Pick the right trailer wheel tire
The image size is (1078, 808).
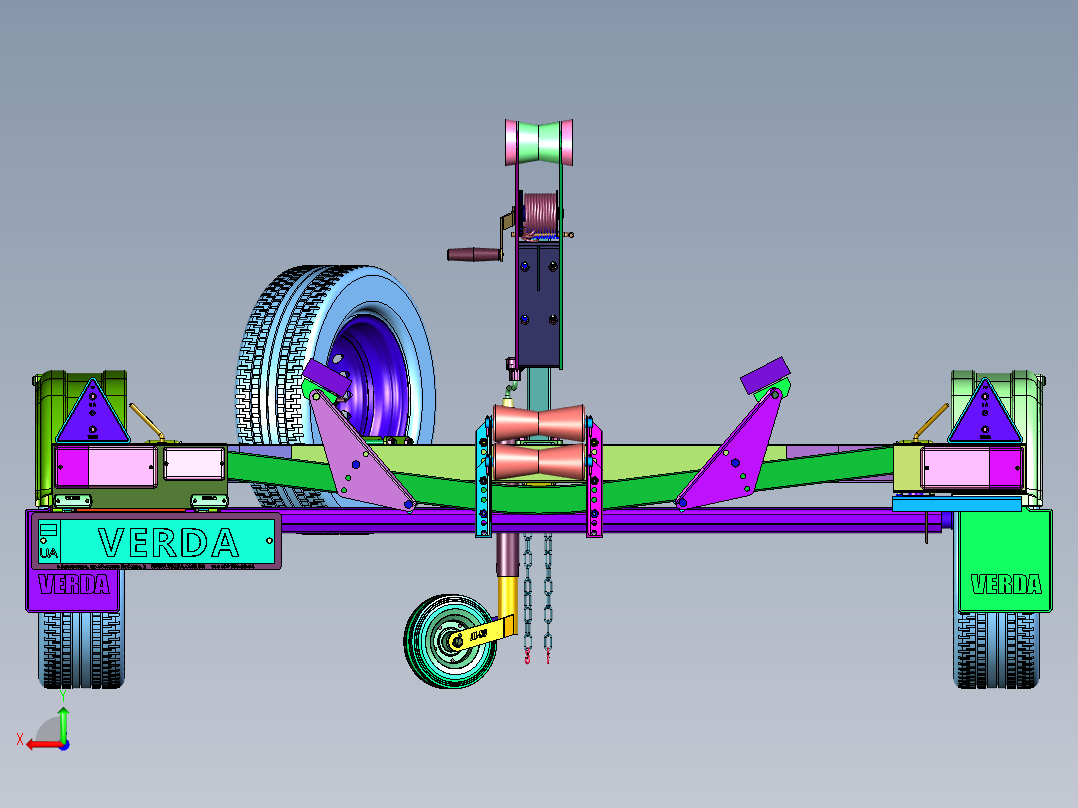pyautogui.click(x=996, y=650)
